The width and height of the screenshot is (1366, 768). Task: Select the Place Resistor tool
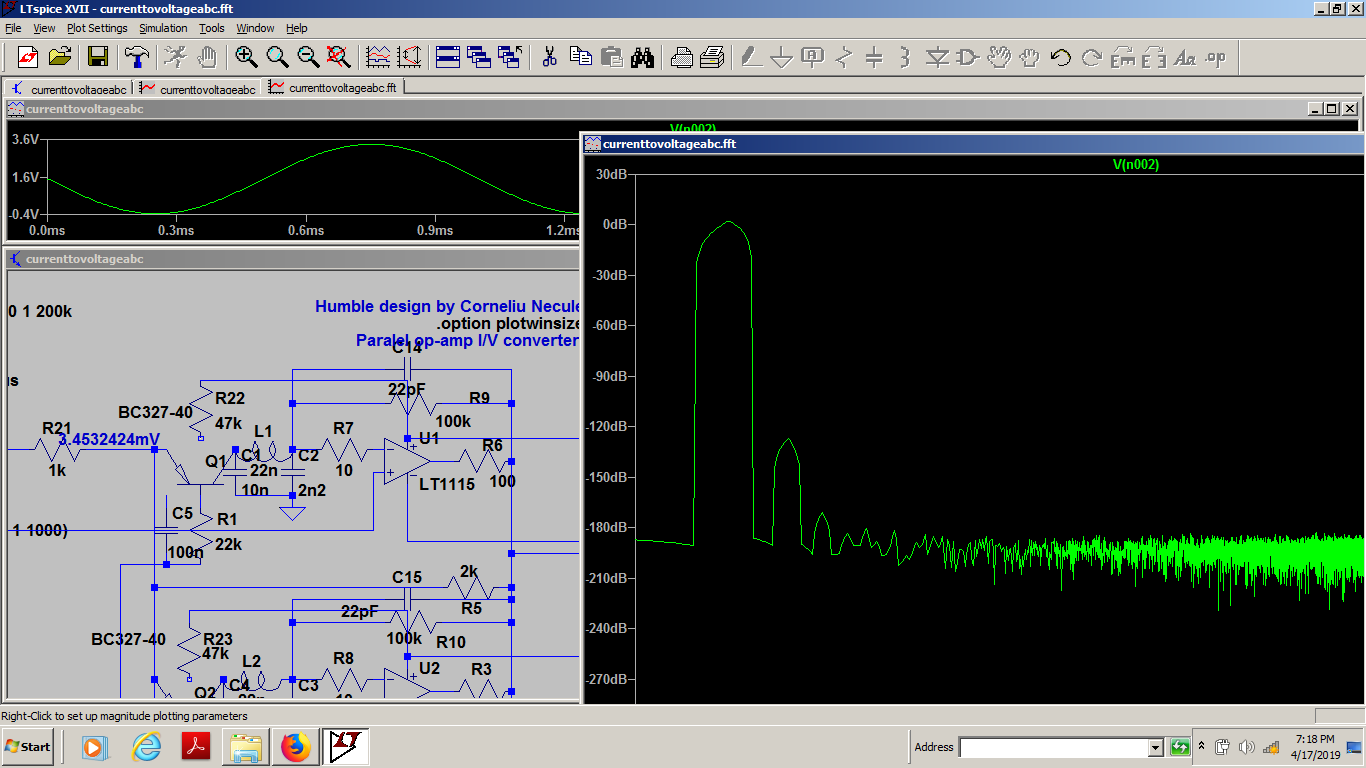pyautogui.click(x=844, y=57)
